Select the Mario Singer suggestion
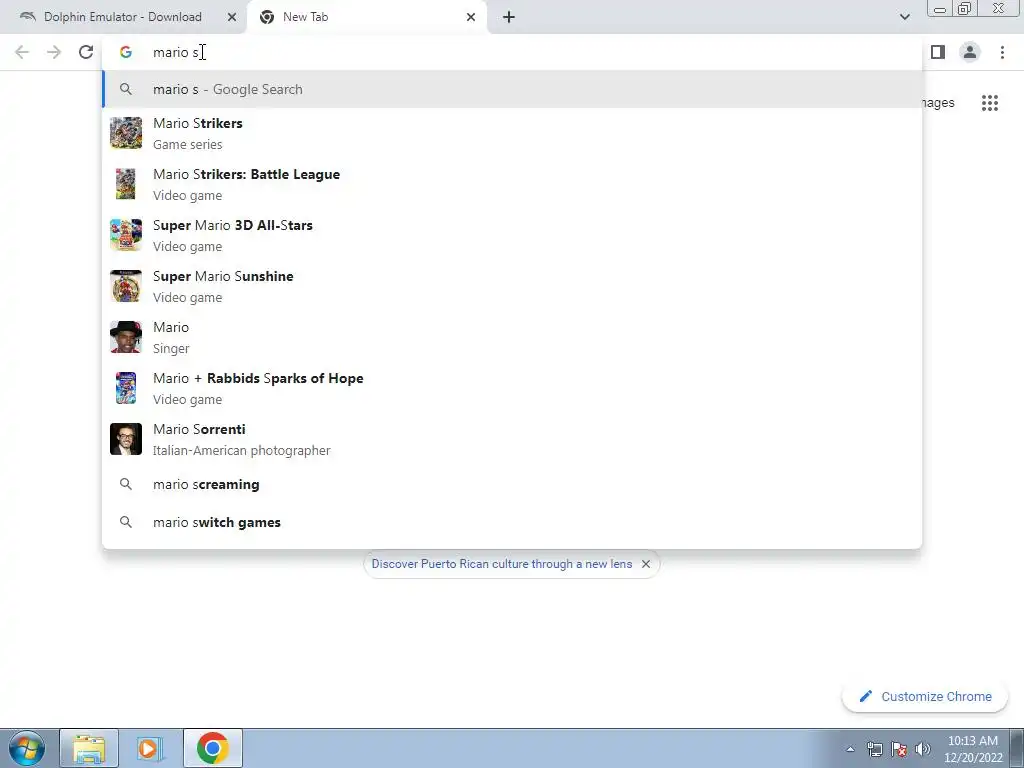 pyautogui.click(x=512, y=337)
